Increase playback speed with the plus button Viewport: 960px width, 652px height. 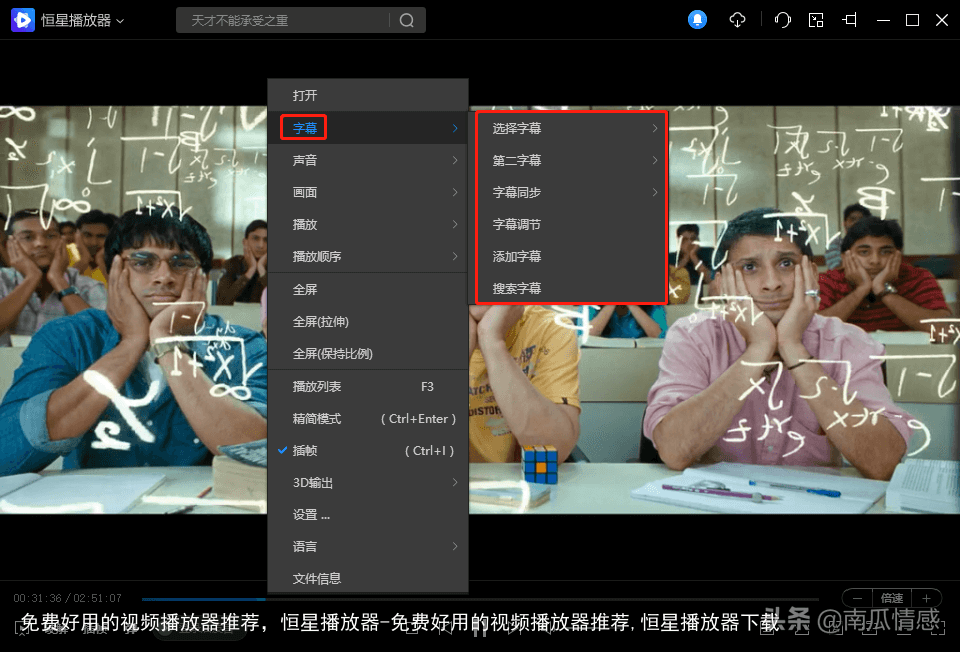tap(926, 598)
